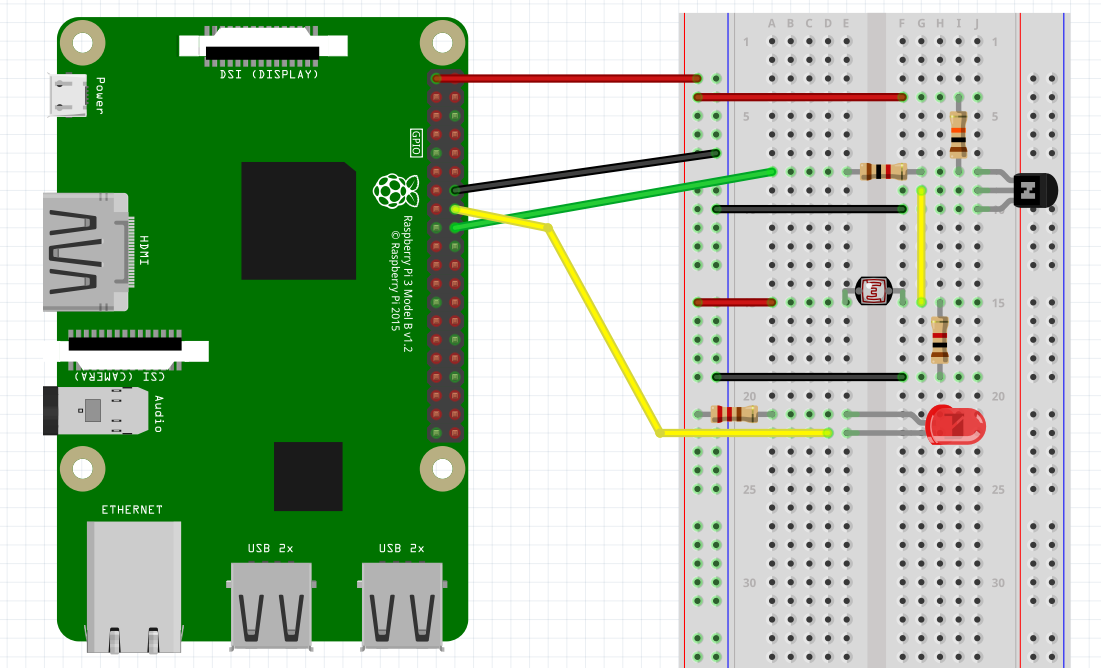Select the black wire from the Pi header
1101x668 pixels.
(585, 171)
